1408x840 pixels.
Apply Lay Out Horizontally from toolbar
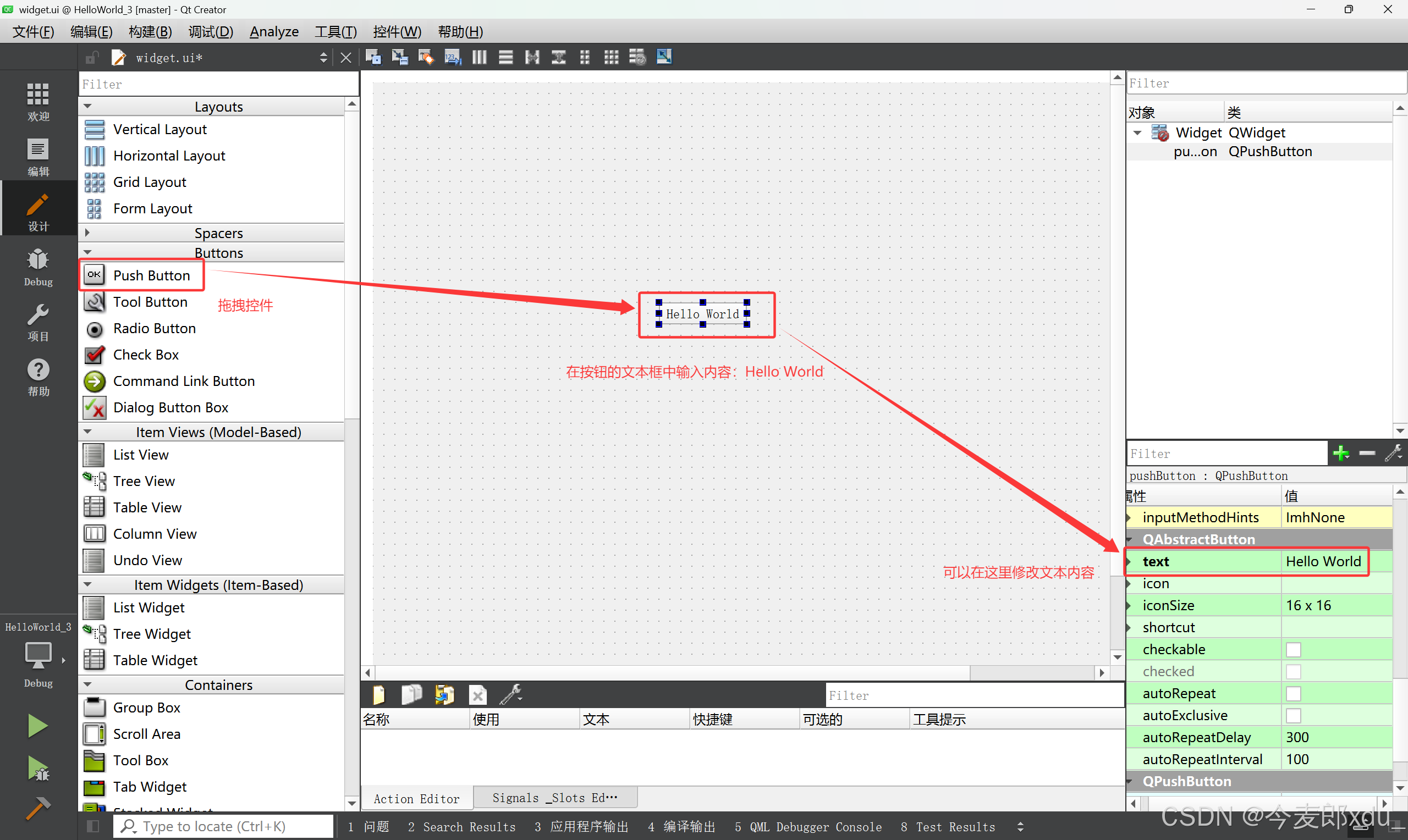[x=479, y=57]
